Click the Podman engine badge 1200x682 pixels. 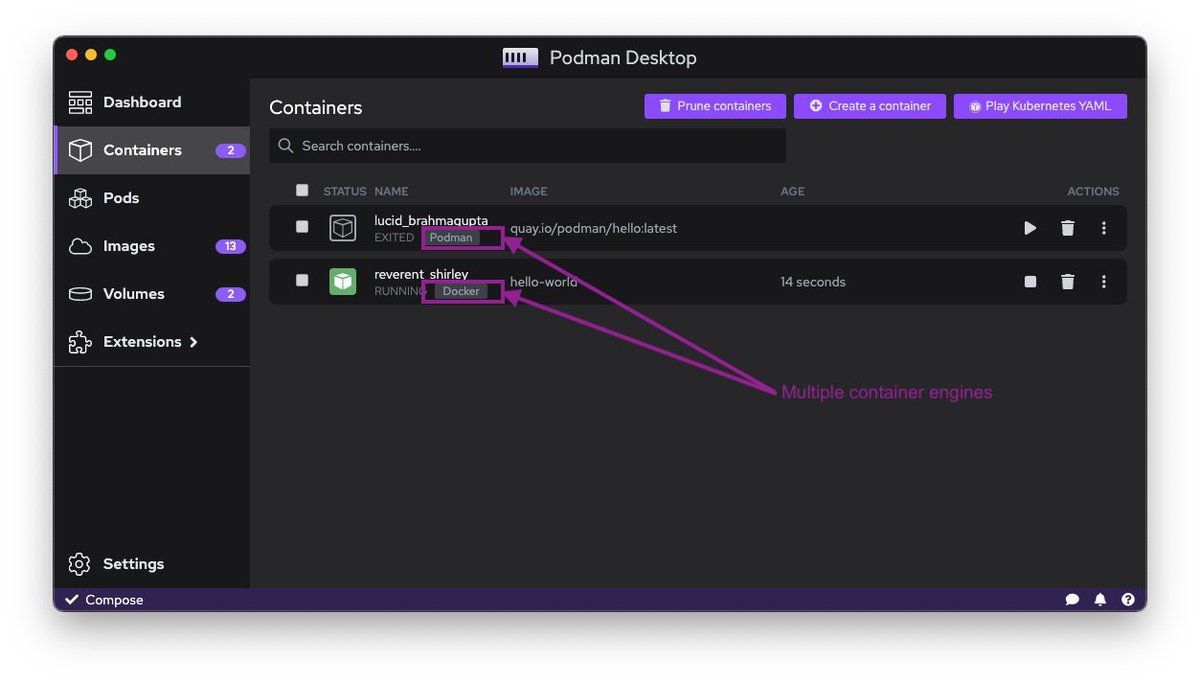coord(450,238)
